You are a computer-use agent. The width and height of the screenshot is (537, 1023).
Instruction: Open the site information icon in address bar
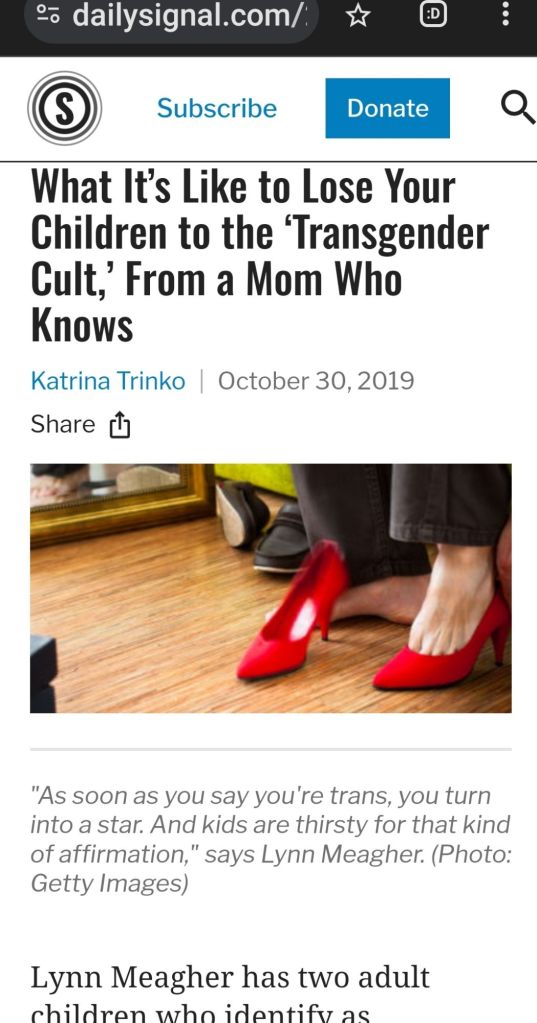[x=48, y=16]
